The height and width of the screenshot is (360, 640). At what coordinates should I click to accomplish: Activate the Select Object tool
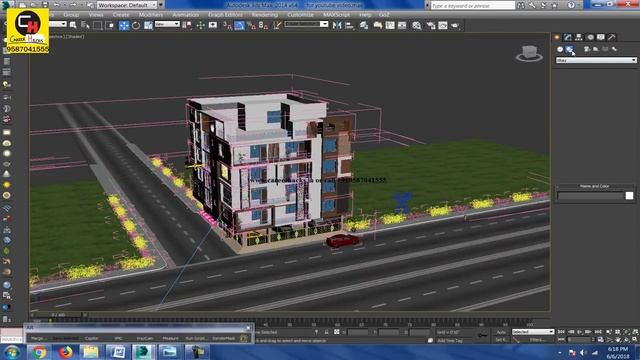coord(73,25)
